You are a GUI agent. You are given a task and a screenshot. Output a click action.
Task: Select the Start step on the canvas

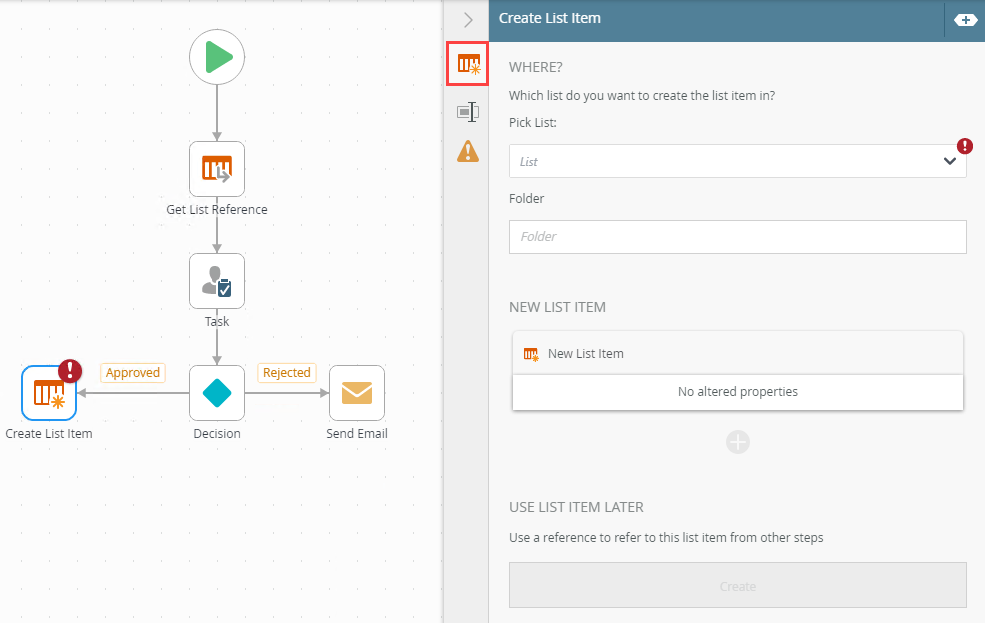coord(217,57)
